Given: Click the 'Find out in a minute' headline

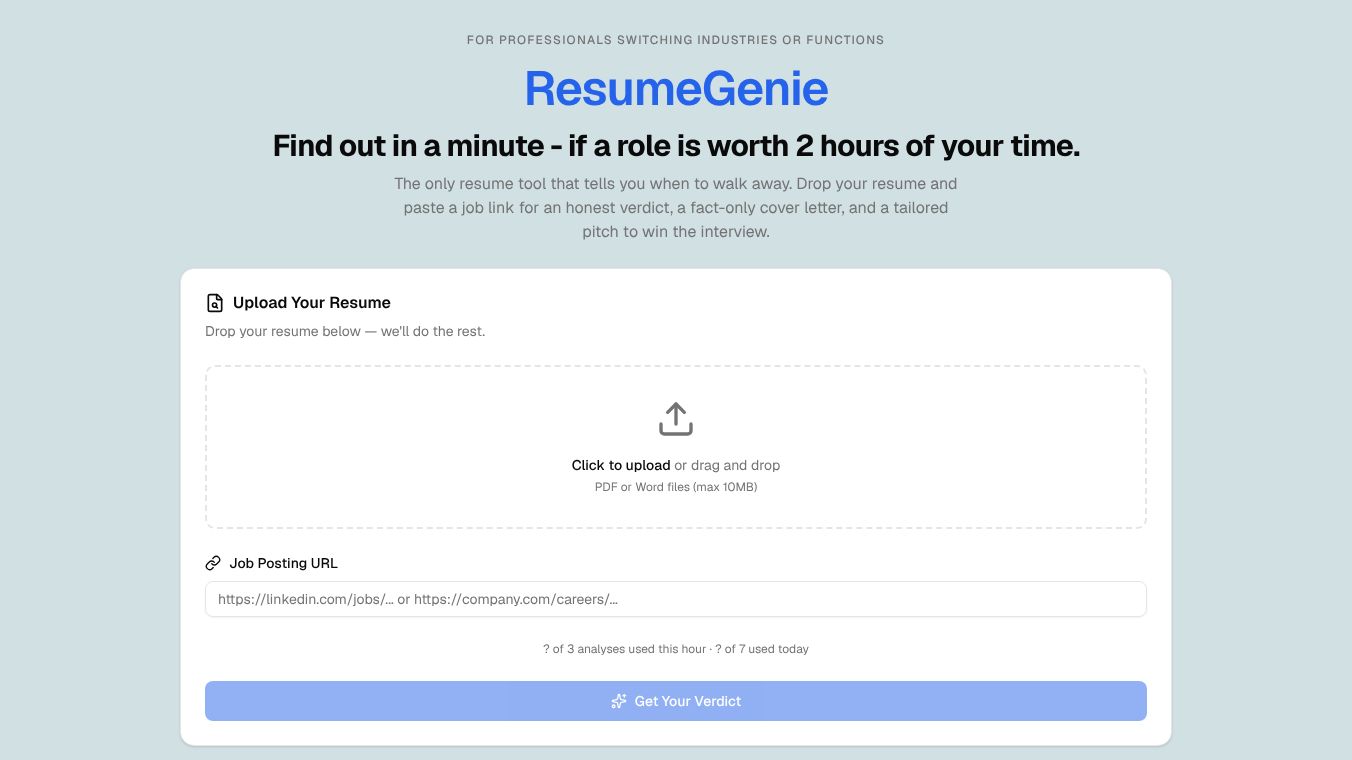Looking at the screenshot, I should click(x=676, y=146).
